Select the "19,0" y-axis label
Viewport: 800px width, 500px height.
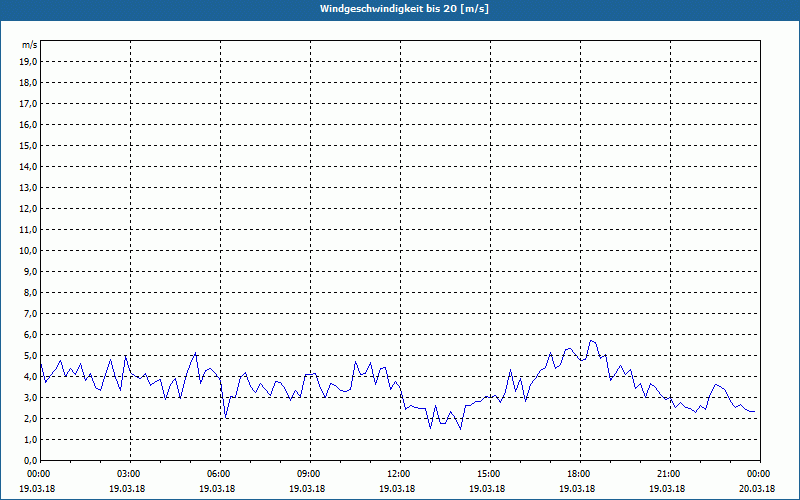point(29,62)
